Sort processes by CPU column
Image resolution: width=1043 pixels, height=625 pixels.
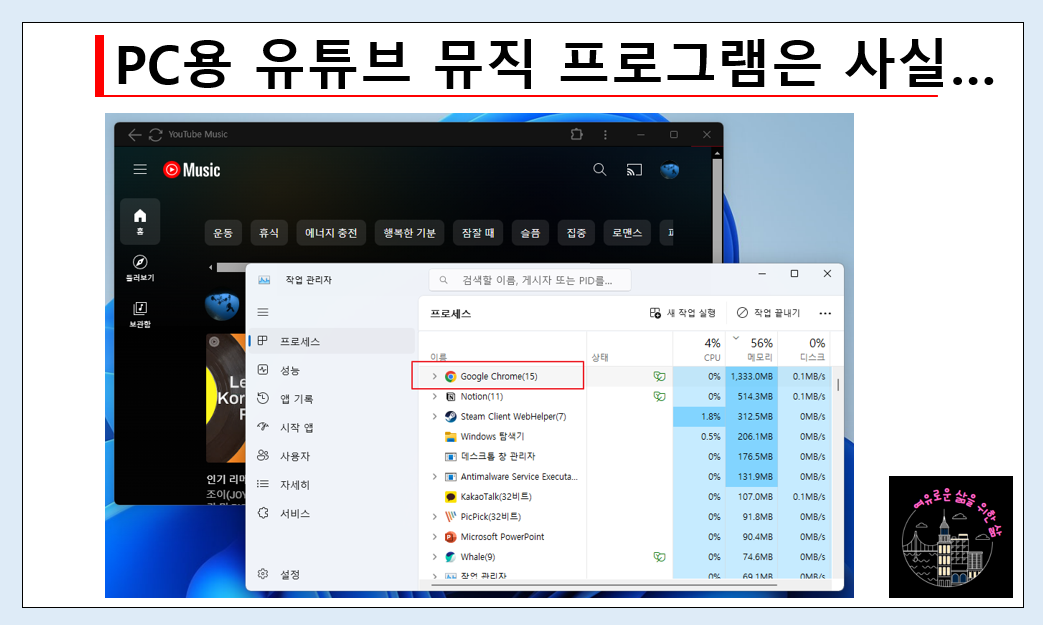[698, 348]
